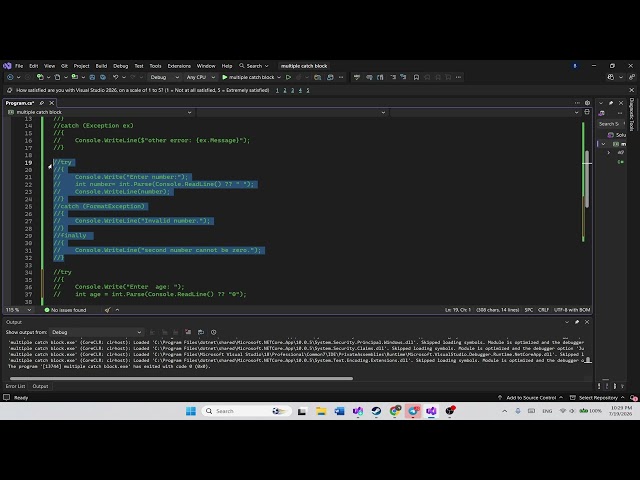The image size is (640, 480).
Task: Click the editor vertical scrollbar thumb
Action: click(x=587, y=179)
